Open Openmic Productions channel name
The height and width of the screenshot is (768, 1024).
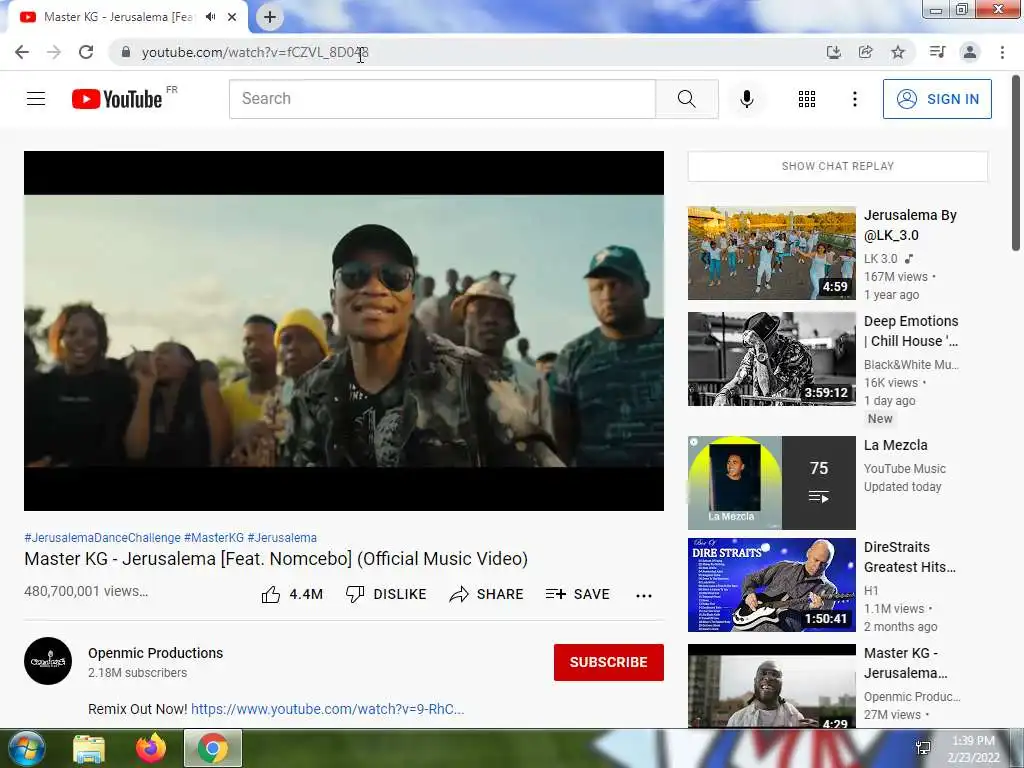(155, 653)
